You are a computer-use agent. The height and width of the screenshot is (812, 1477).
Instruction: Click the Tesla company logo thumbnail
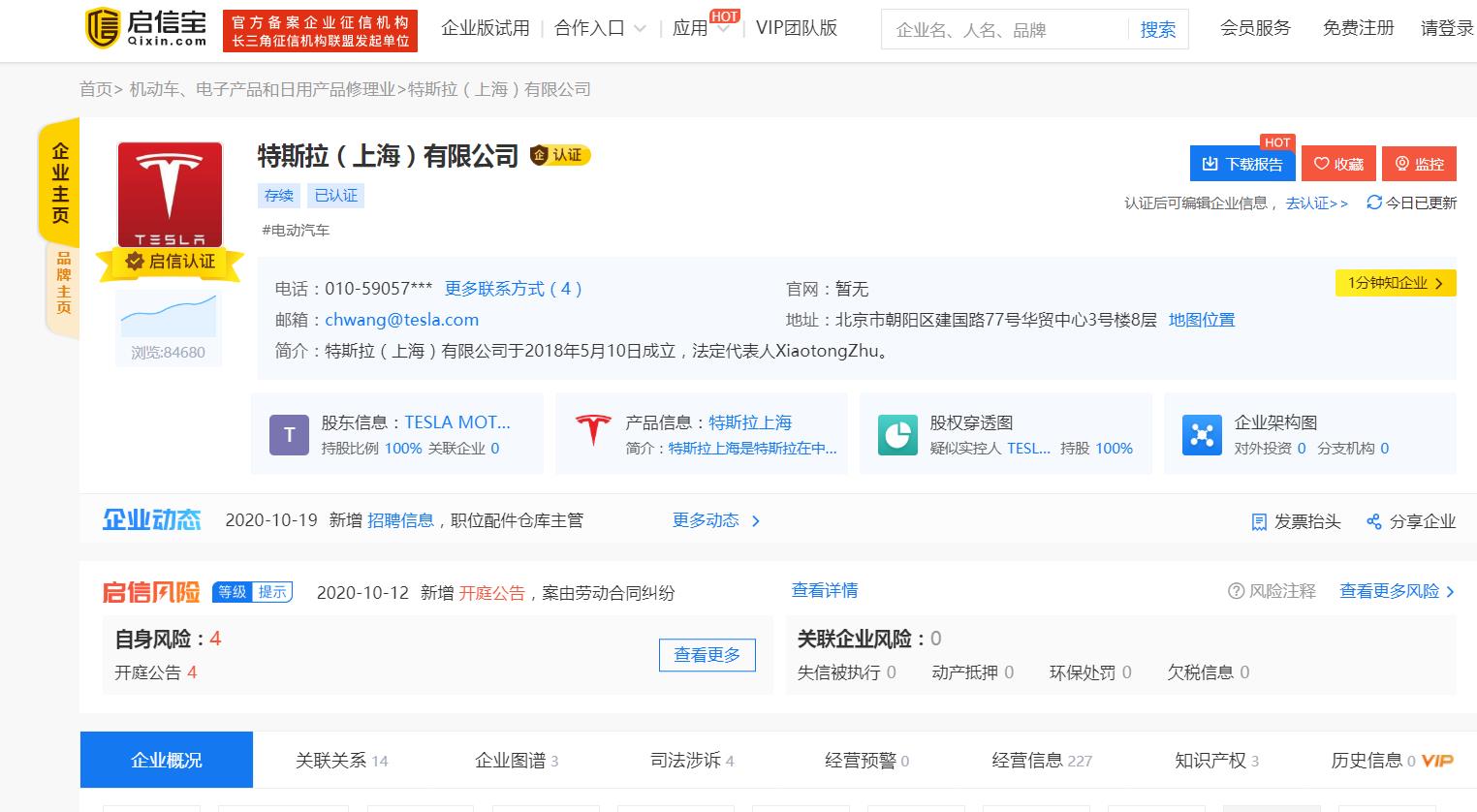(x=170, y=195)
